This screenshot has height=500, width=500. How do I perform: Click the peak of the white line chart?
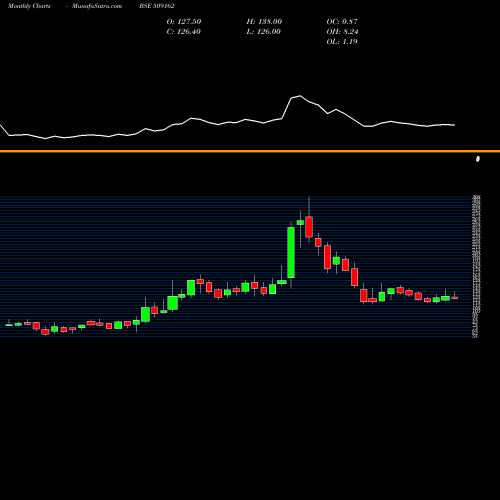coord(300,96)
